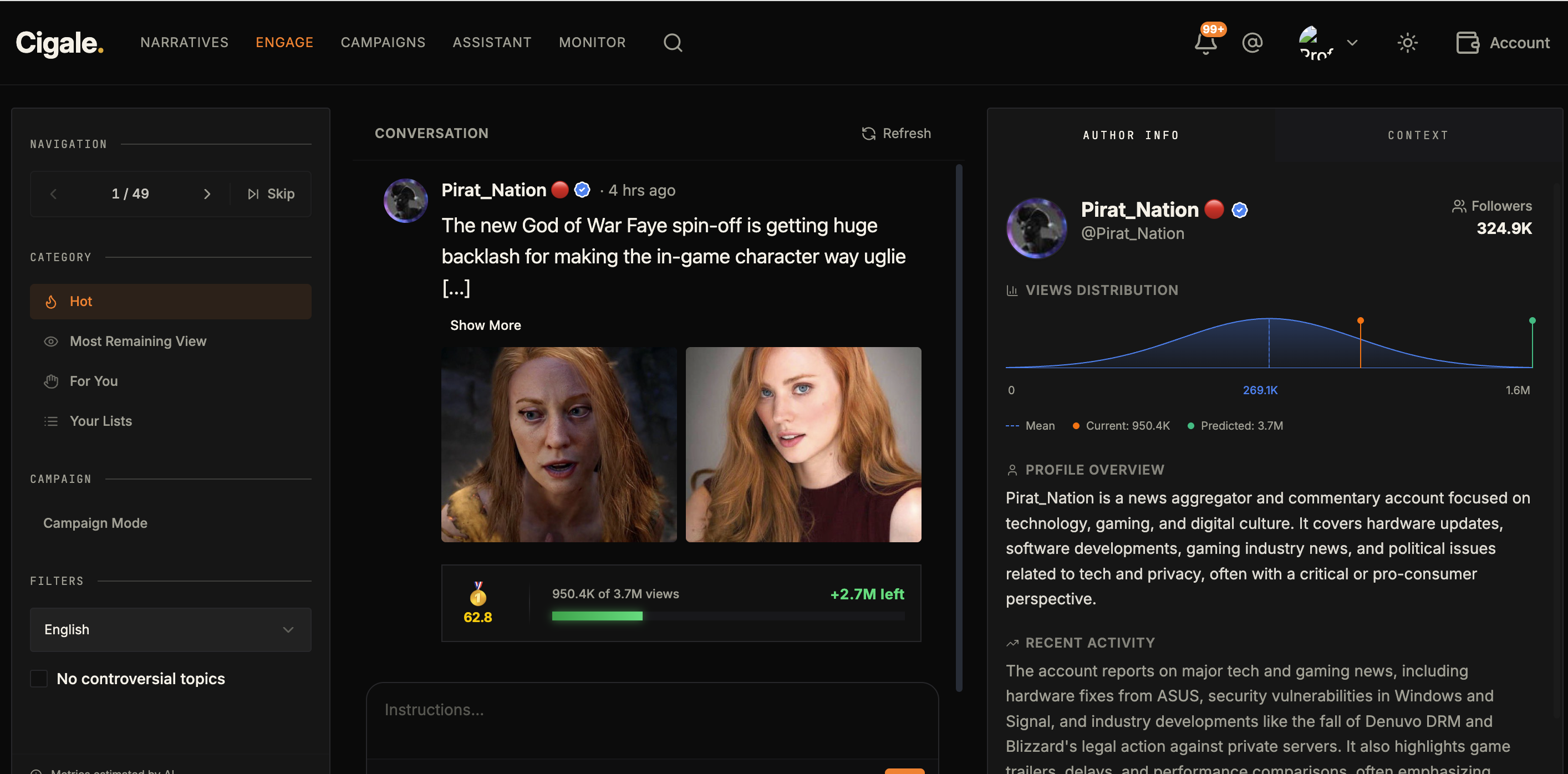Select the For You category
Screen dimensions: 1568x774
pos(170,381)
